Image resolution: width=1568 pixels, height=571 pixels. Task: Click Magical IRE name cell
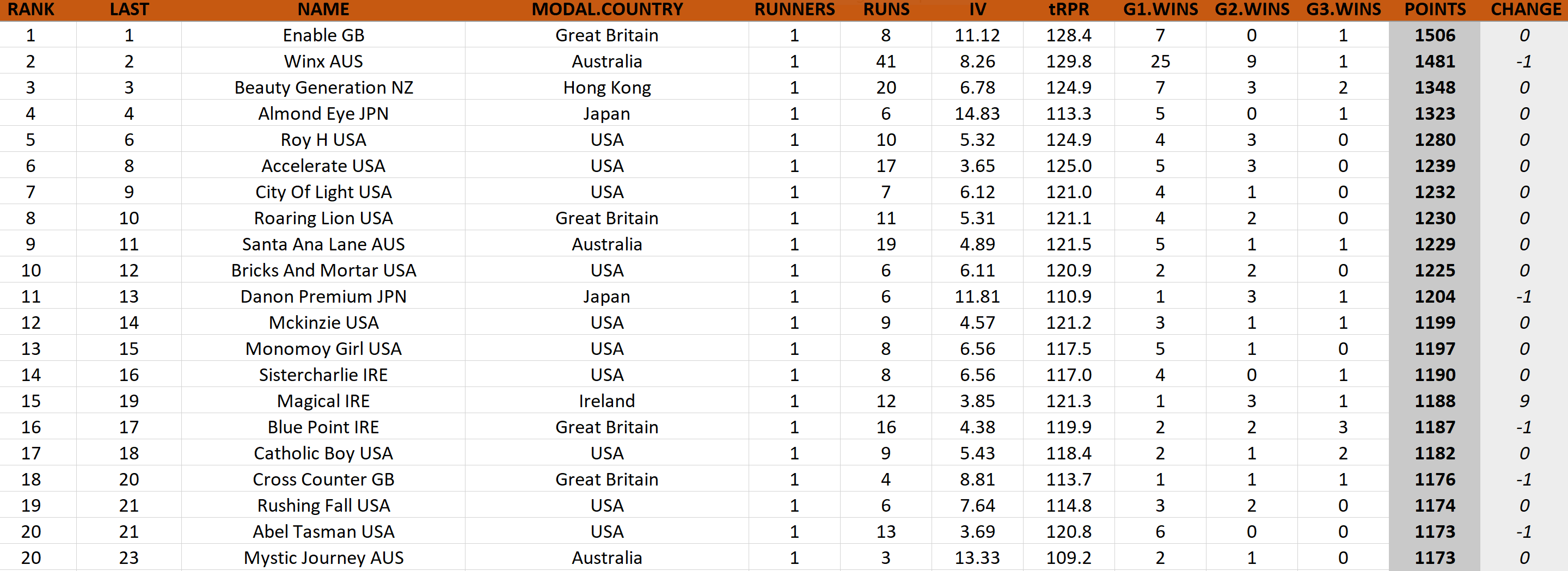click(323, 401)
